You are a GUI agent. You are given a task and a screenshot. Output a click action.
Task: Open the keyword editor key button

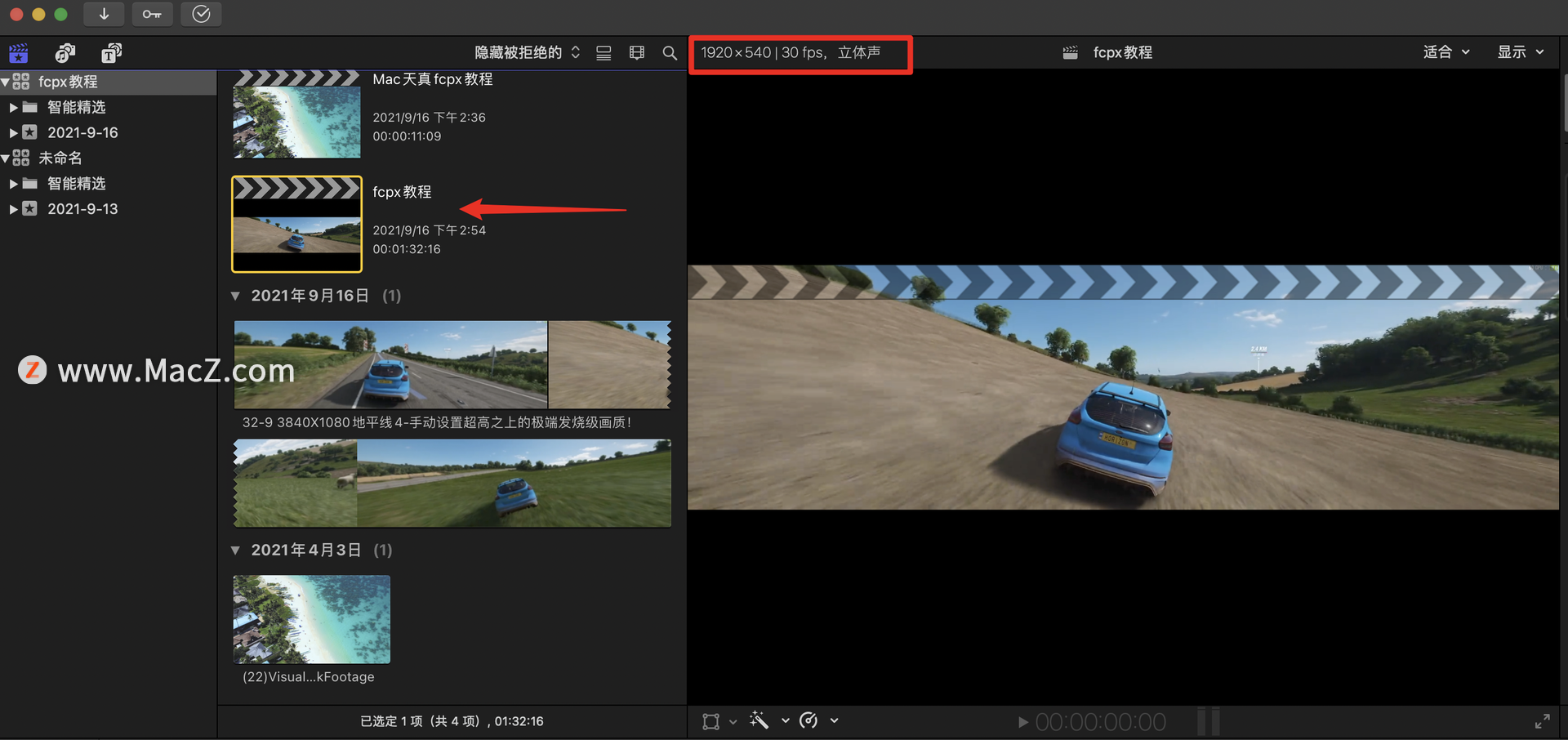[x=153, y=14]
